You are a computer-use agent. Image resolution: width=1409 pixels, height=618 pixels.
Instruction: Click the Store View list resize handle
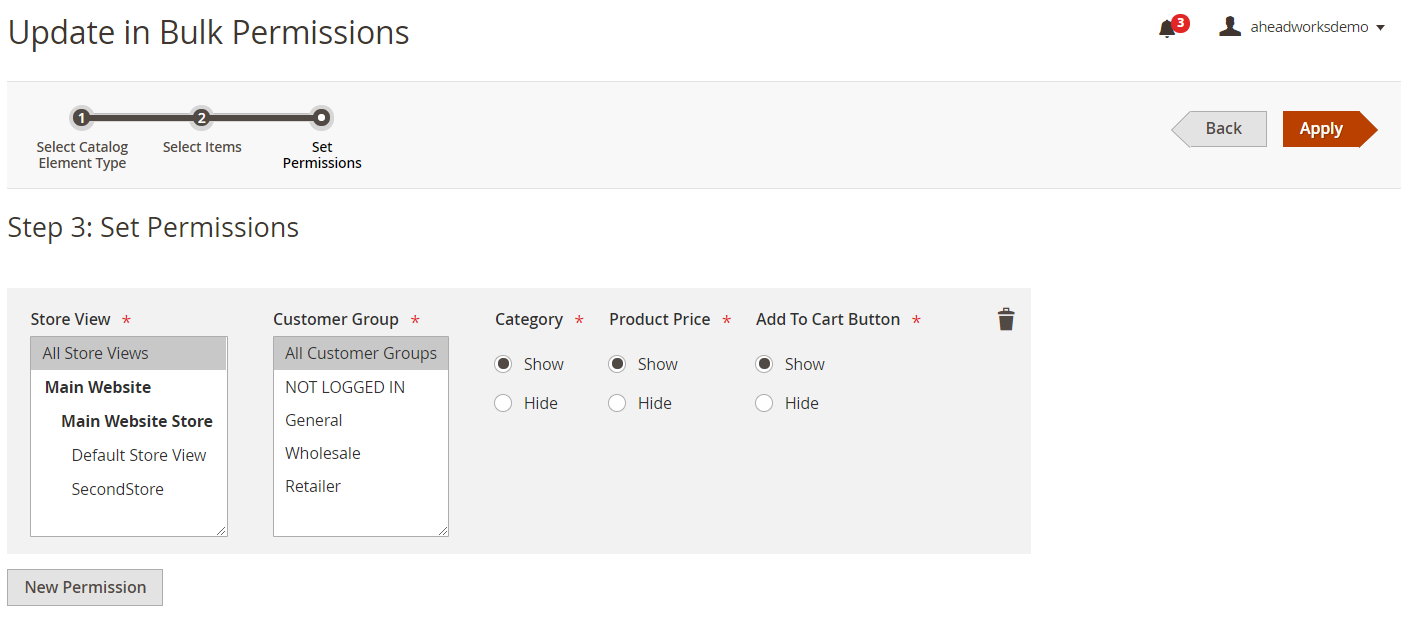tap(221, 530)
